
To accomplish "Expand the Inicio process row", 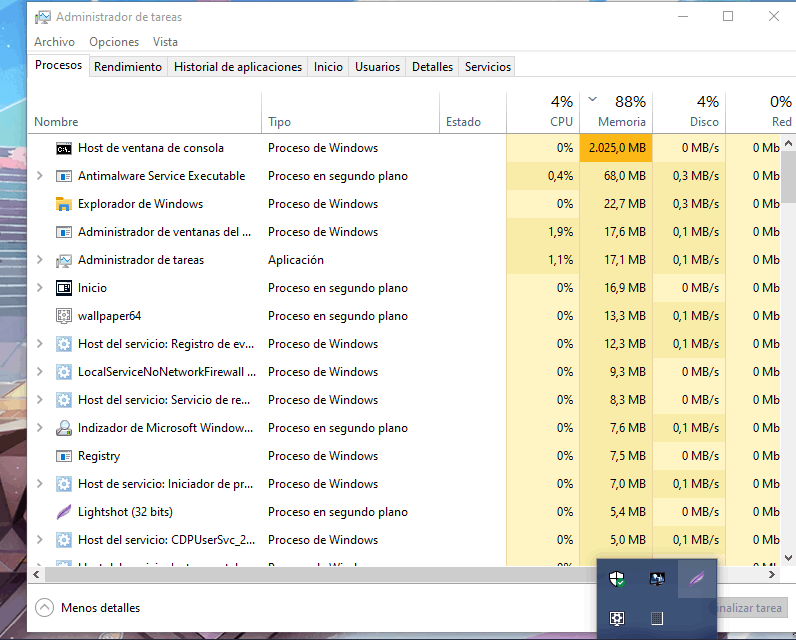I will pyautogui.click(x=40, y=288).
